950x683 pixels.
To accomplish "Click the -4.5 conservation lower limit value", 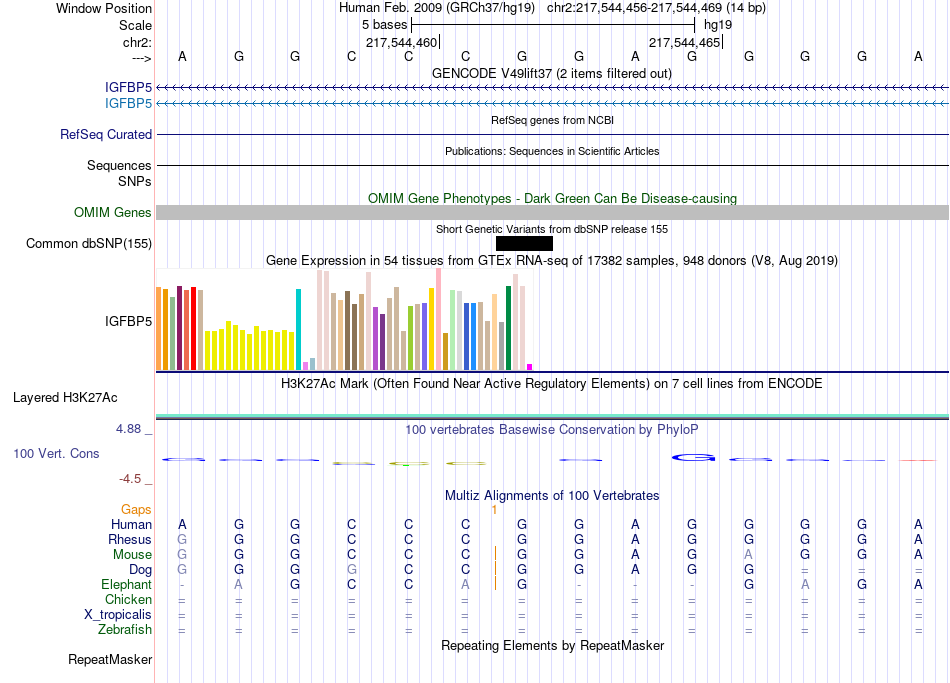I will click(130, 479).
